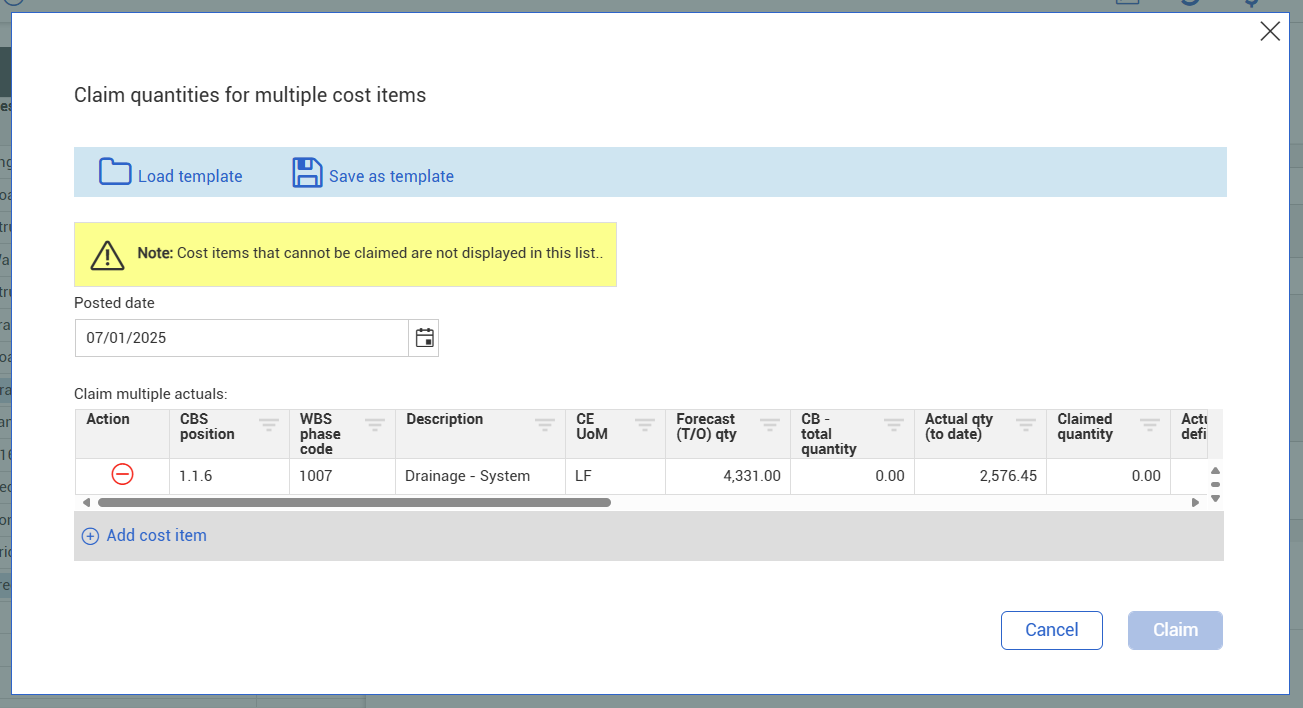Select the Claimed quantity cell showing 0.00
The height and width of the screenshot is (708, 1303).
tap(1107, 476)
